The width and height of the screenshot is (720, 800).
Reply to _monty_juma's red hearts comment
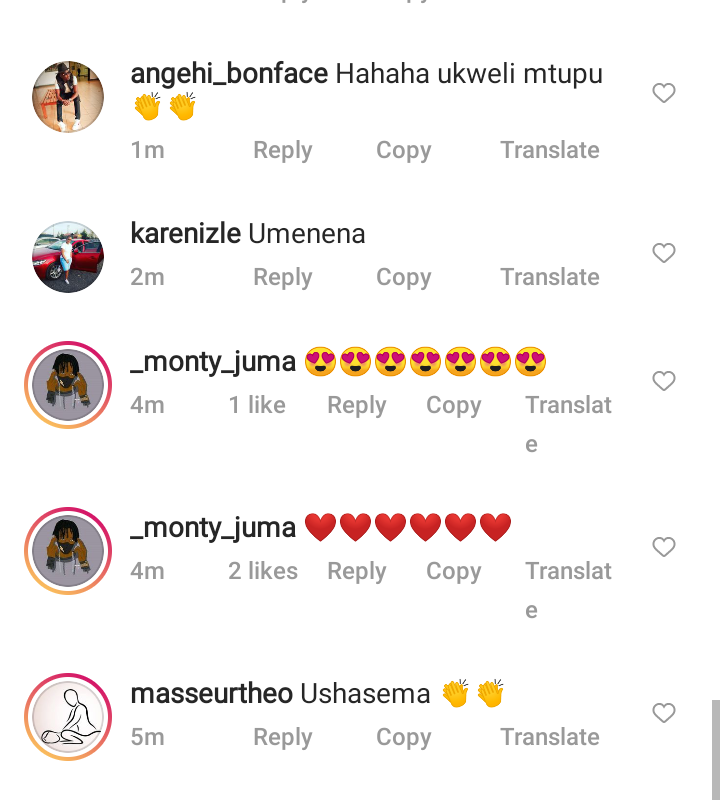(357, 571)
